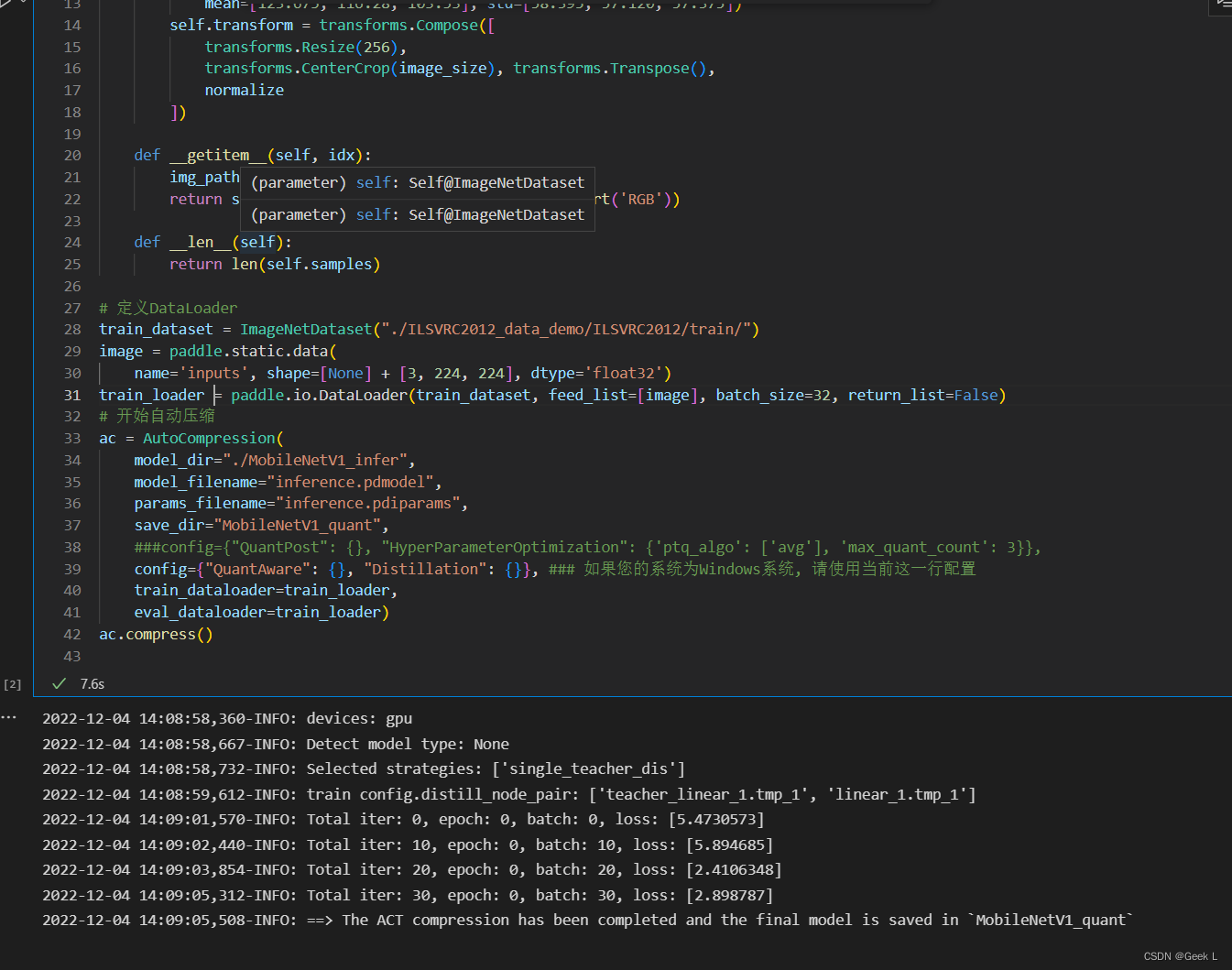Click line number 20 in the gutter
1232x970 pixels.
click(72, 155)
